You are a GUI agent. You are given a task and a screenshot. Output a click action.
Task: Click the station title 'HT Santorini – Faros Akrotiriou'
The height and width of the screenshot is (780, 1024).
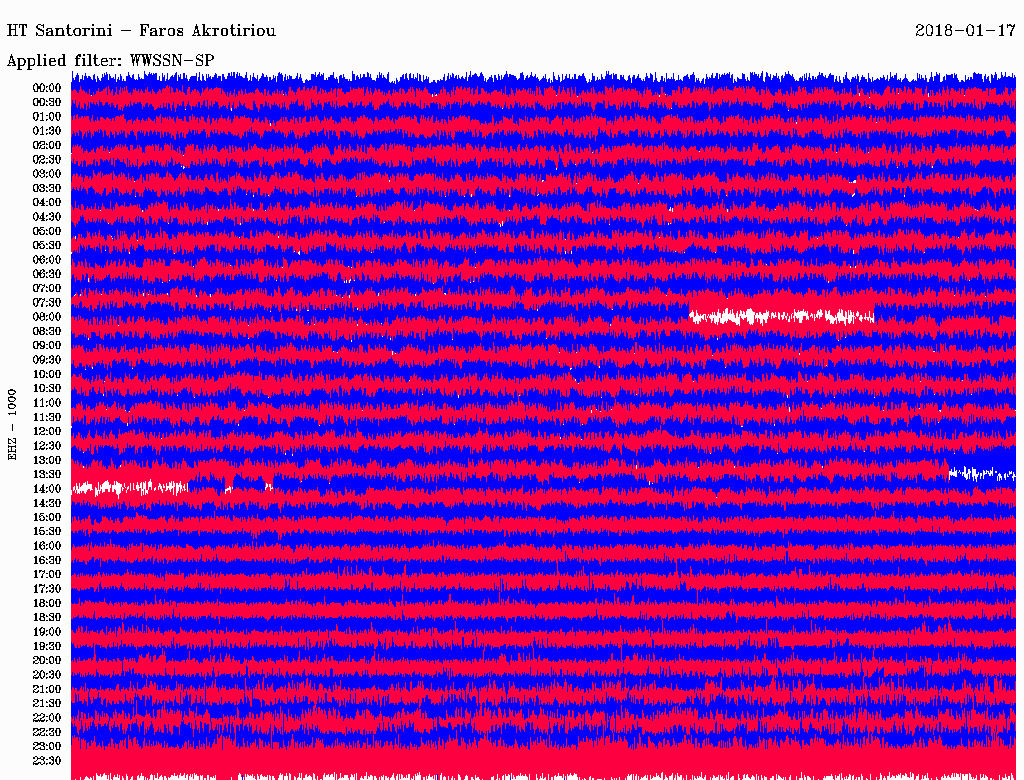[x=141, y=31]
